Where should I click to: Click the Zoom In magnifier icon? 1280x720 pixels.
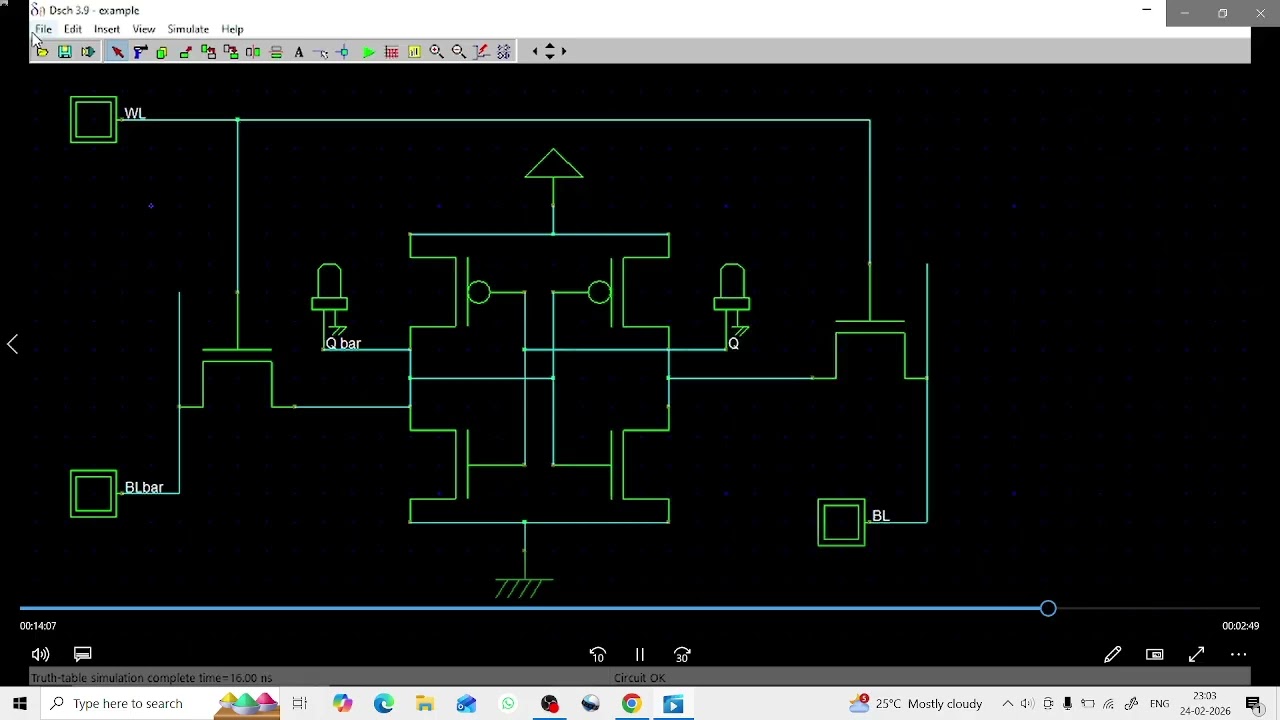coord(436,51)
